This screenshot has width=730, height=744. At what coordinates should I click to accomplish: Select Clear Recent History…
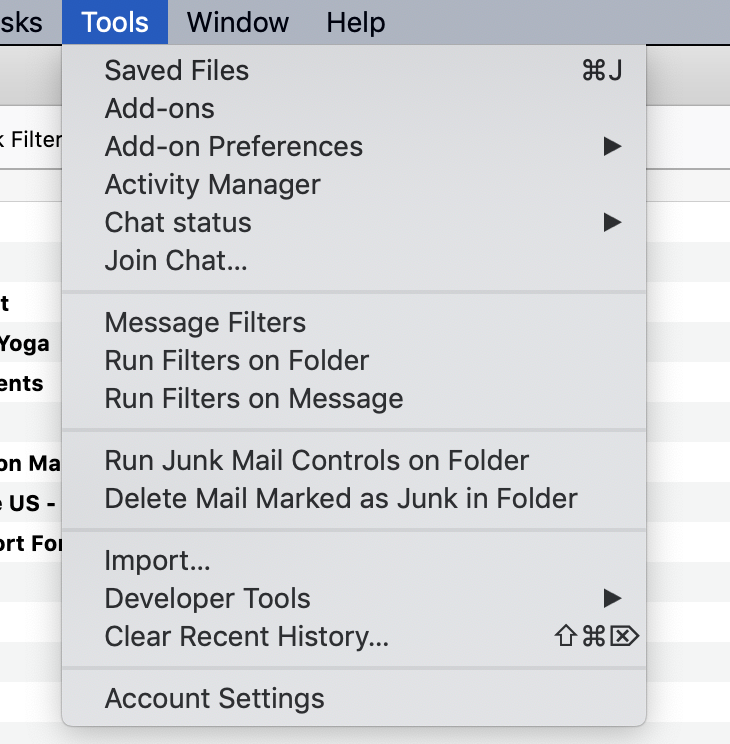pos(247,637)
